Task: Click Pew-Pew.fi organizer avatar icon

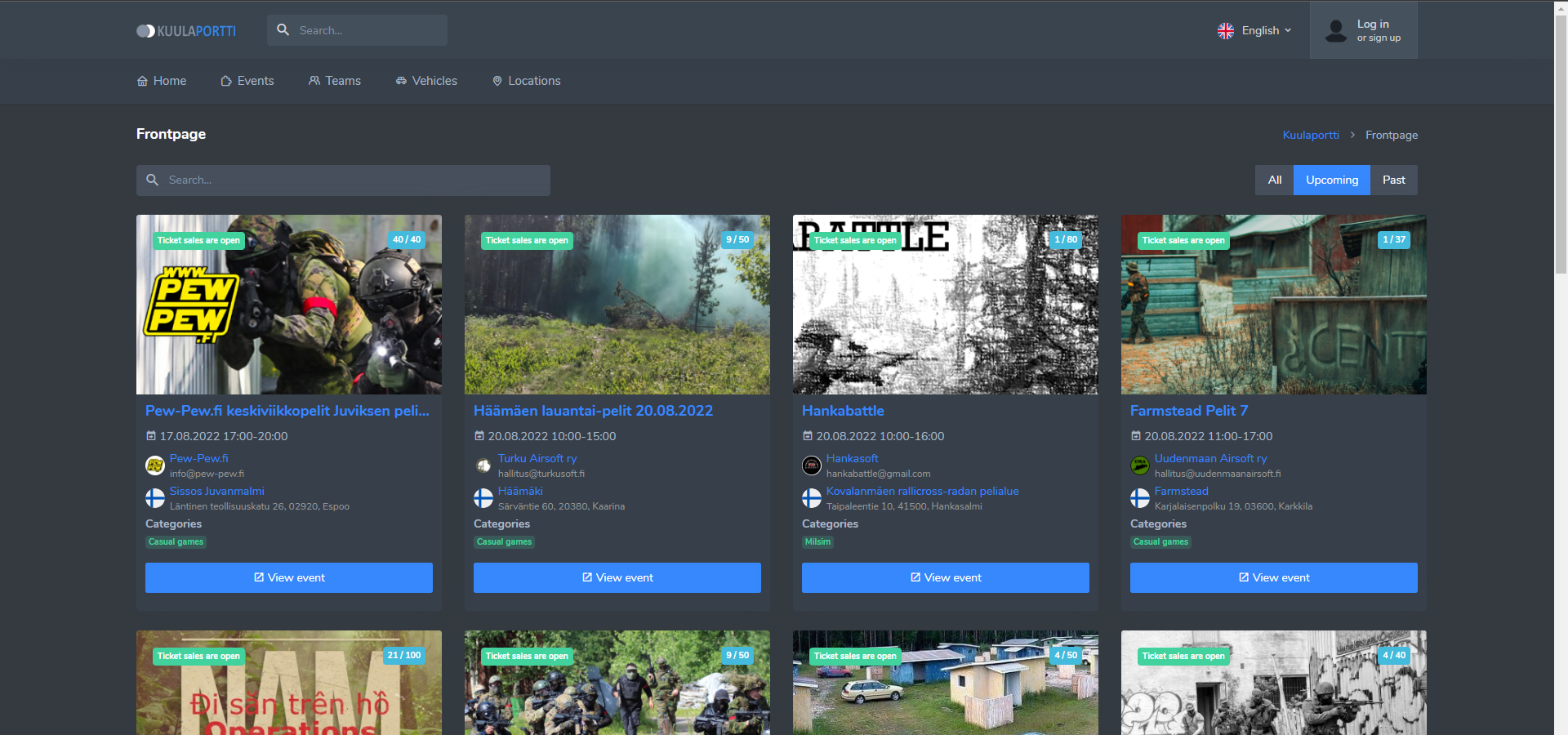Action: coord(155,465)
